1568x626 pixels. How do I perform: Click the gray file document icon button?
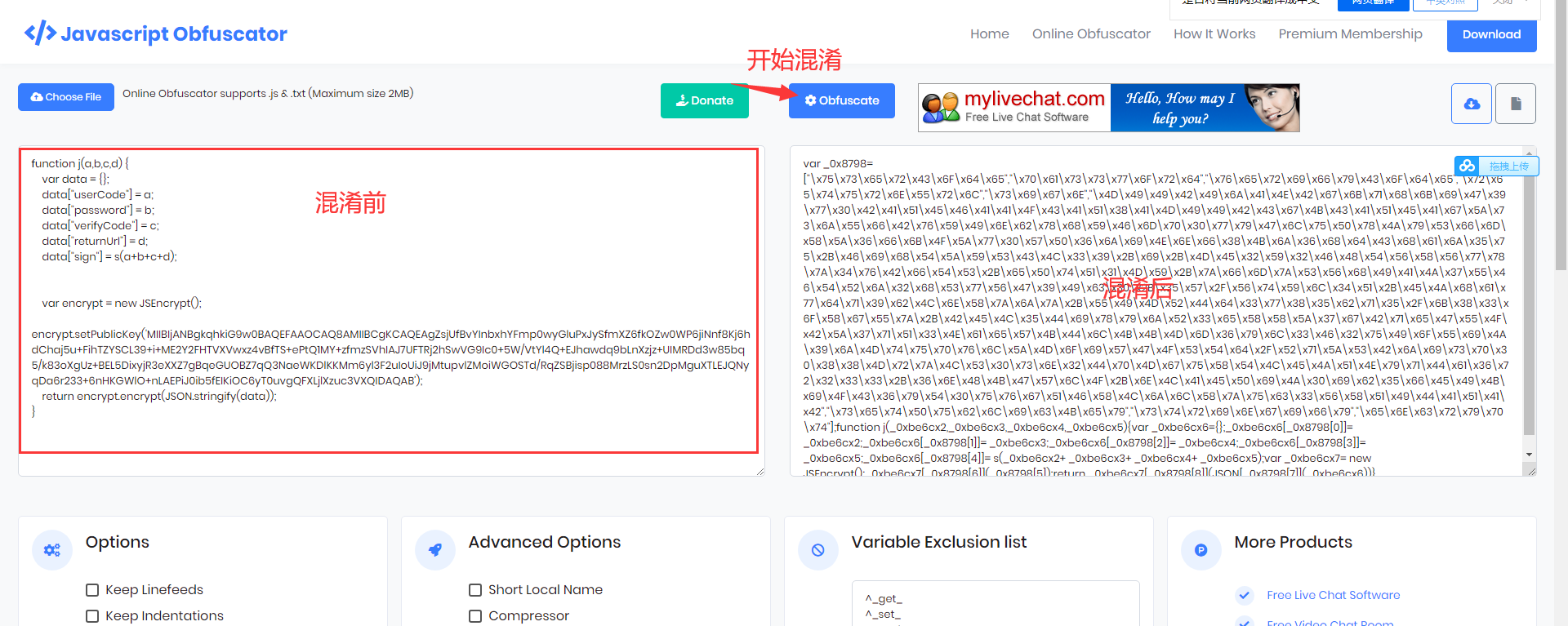(x=1516, y=104)
